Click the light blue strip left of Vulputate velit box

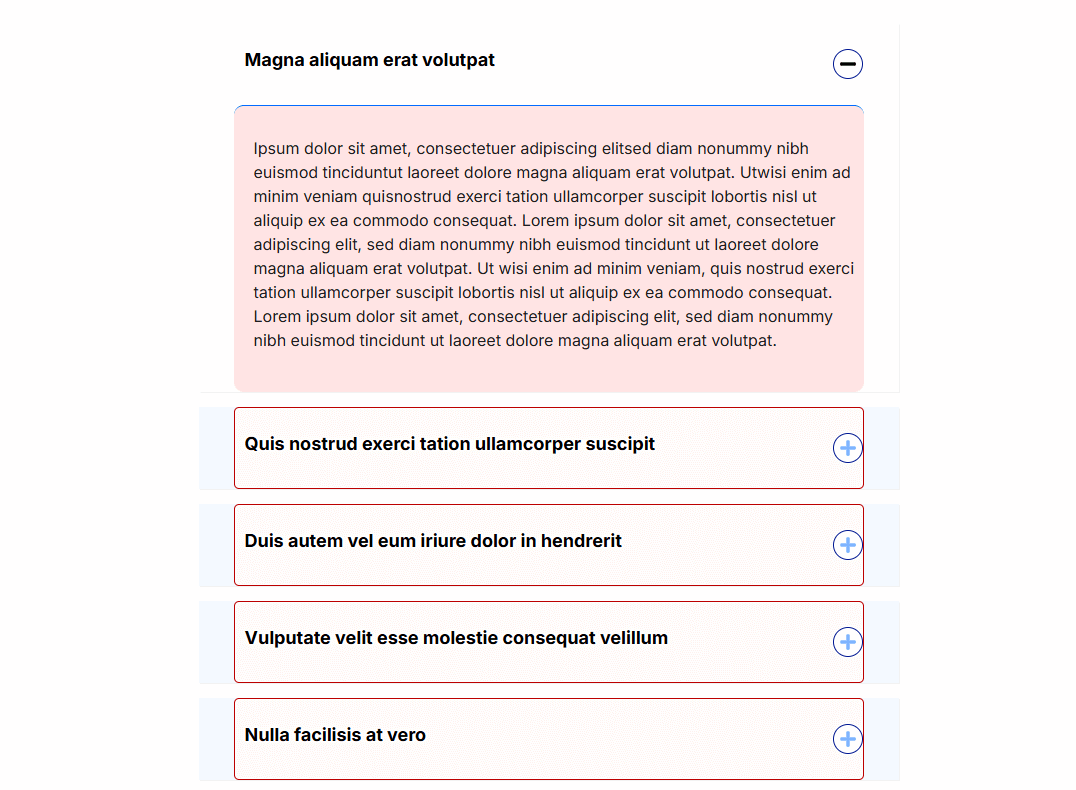(216, 642)
